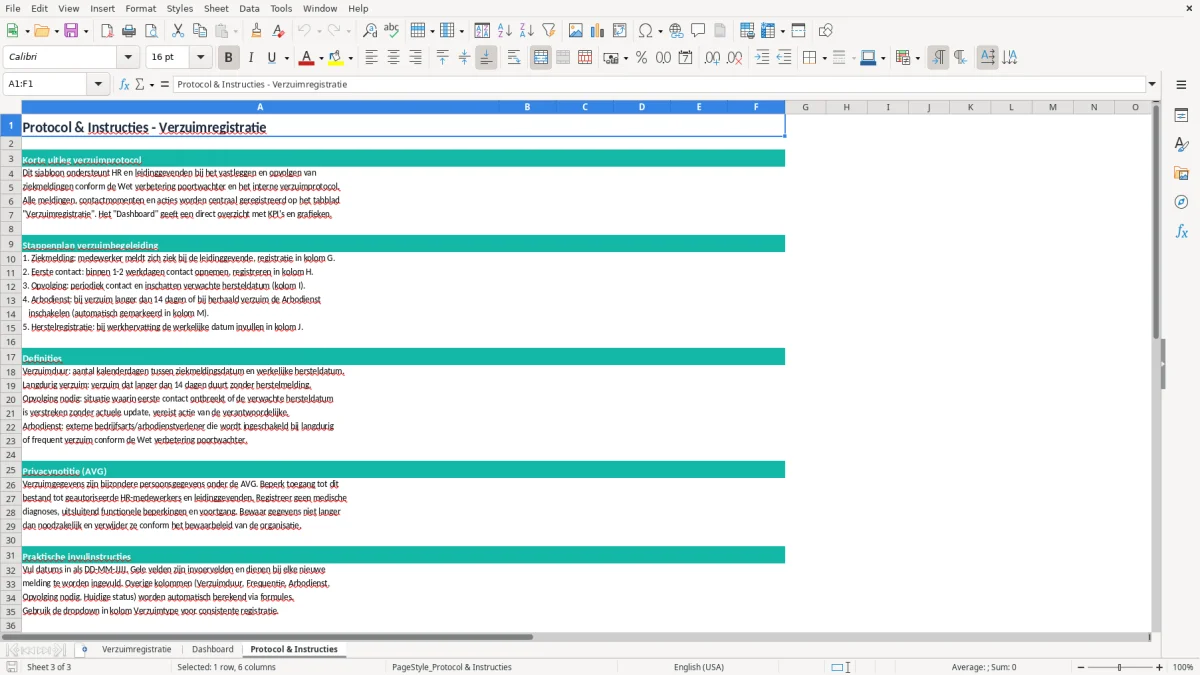
Task: Export directly as PDF
Action: 107,31
